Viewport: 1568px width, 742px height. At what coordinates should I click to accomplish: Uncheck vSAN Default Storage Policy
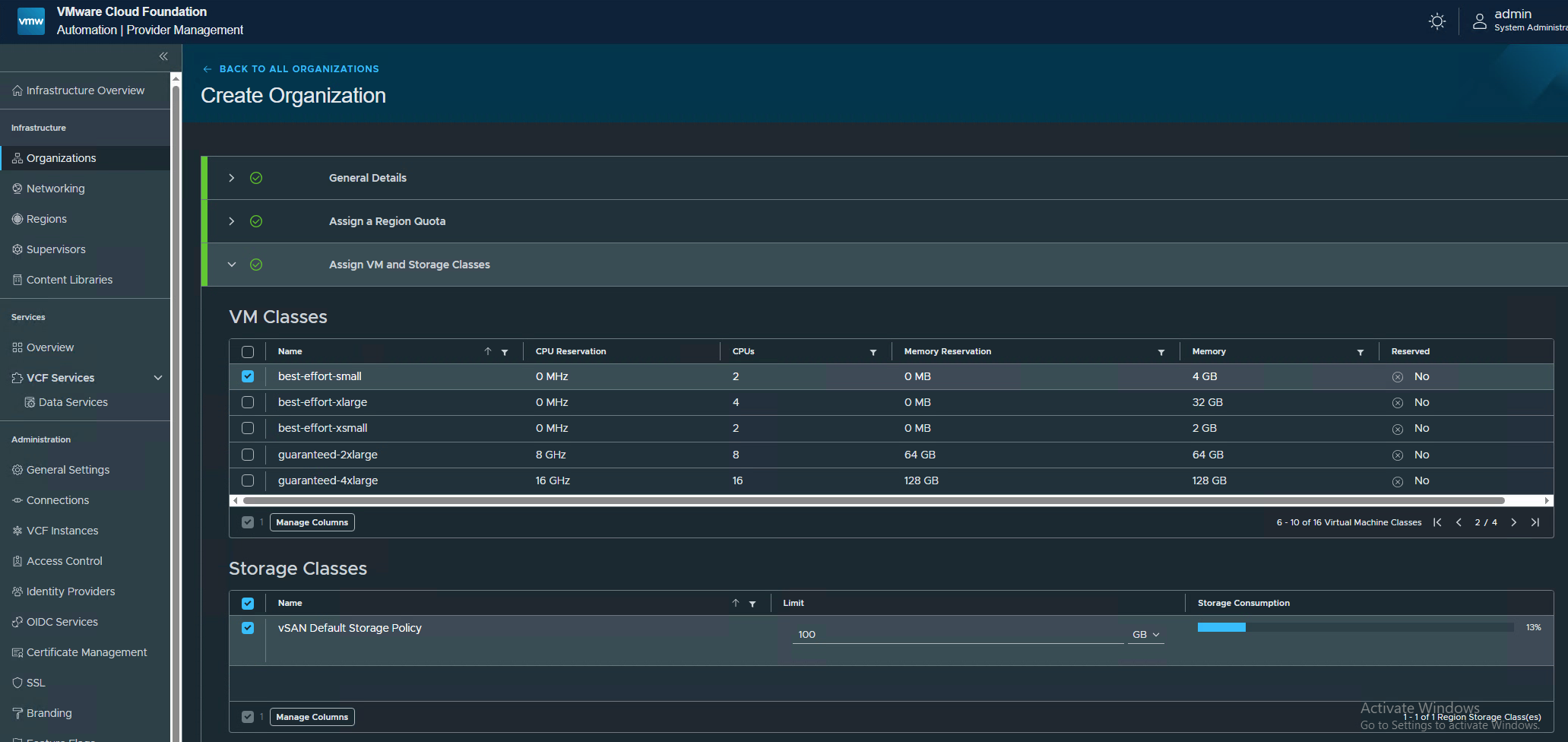point(248,628)
